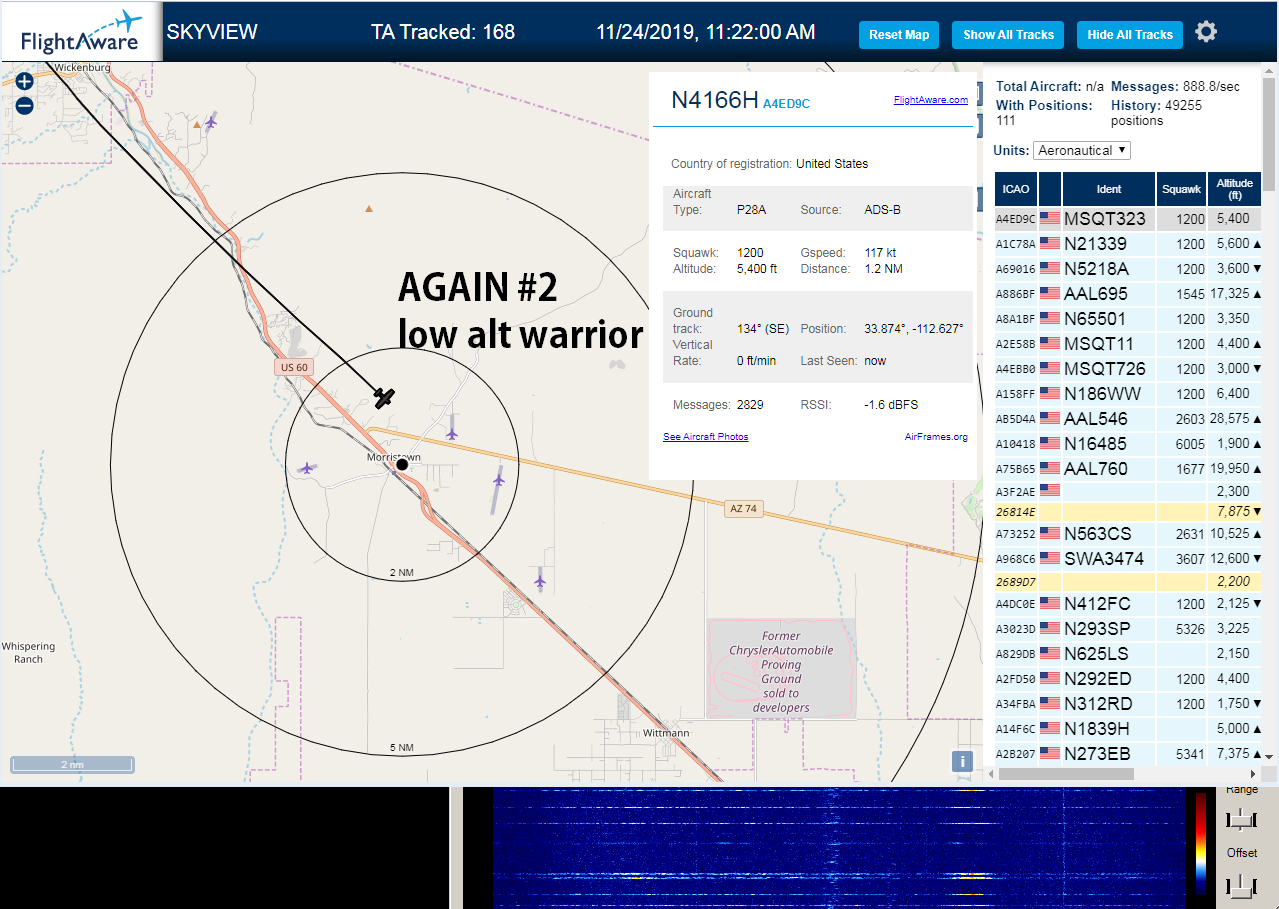
Task: Select the MSQT11 aircraft row
Action: (1128, 343)
